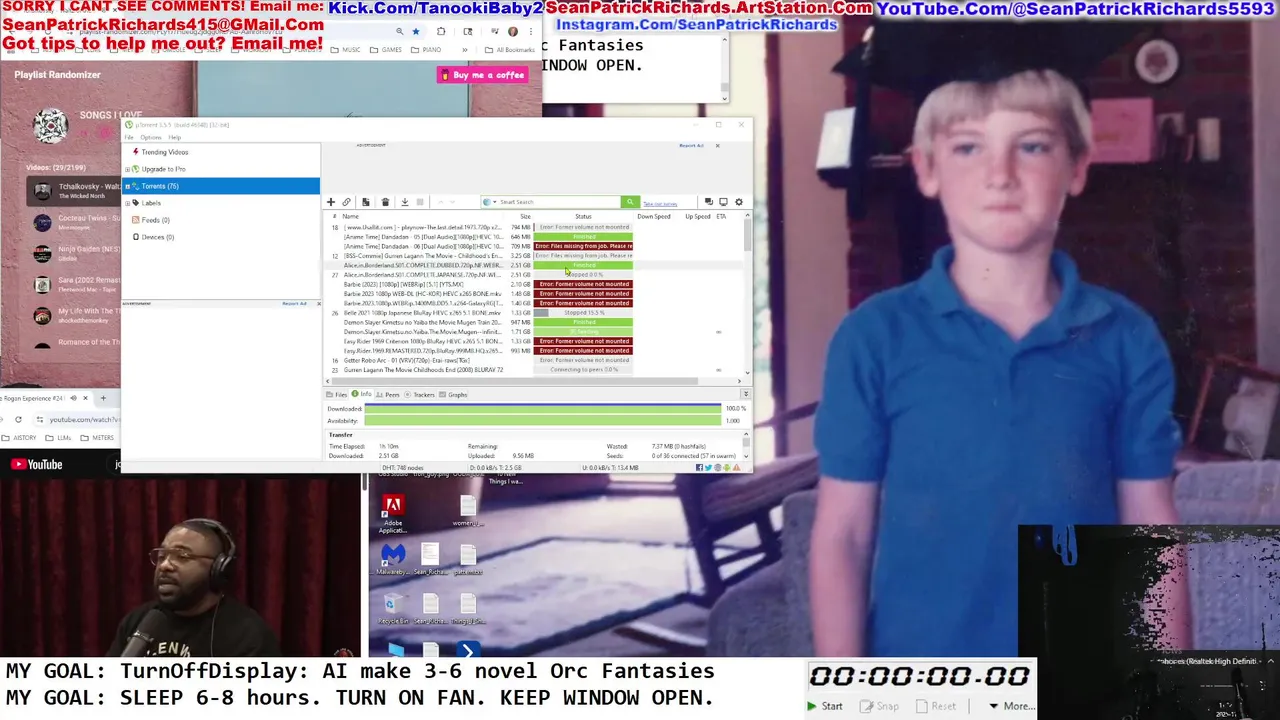Click network globe icon in uTorrent status bar
Screen dimensions: 1280x720
click(x=718, y=468)
